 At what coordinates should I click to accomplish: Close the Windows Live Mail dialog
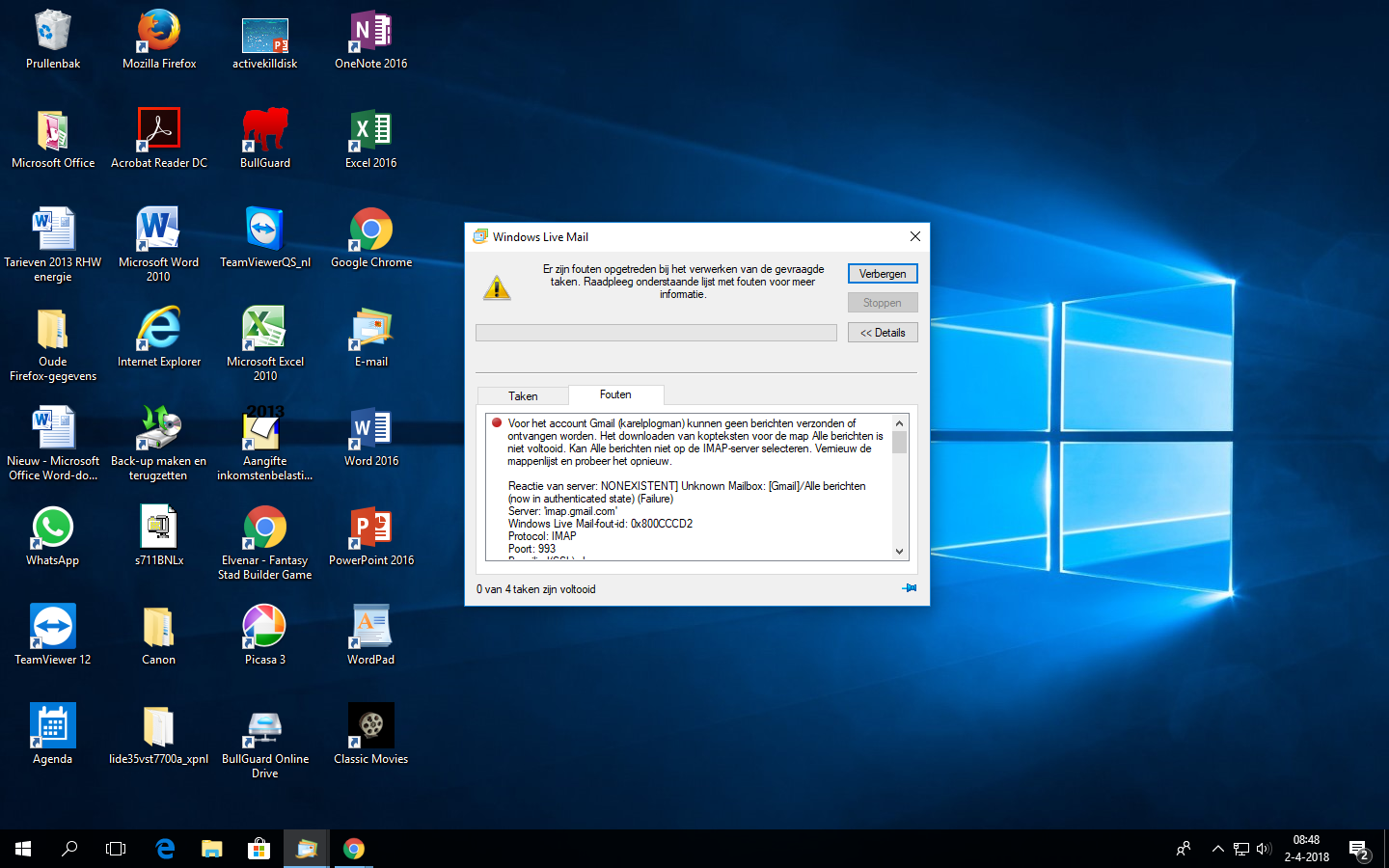tap(914, 236)
